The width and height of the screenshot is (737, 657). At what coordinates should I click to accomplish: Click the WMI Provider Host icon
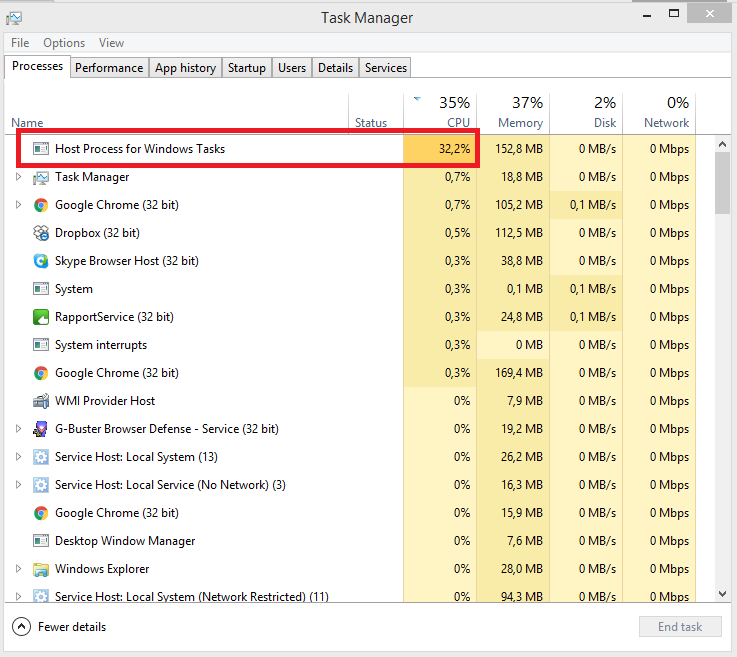coord(41,401)
